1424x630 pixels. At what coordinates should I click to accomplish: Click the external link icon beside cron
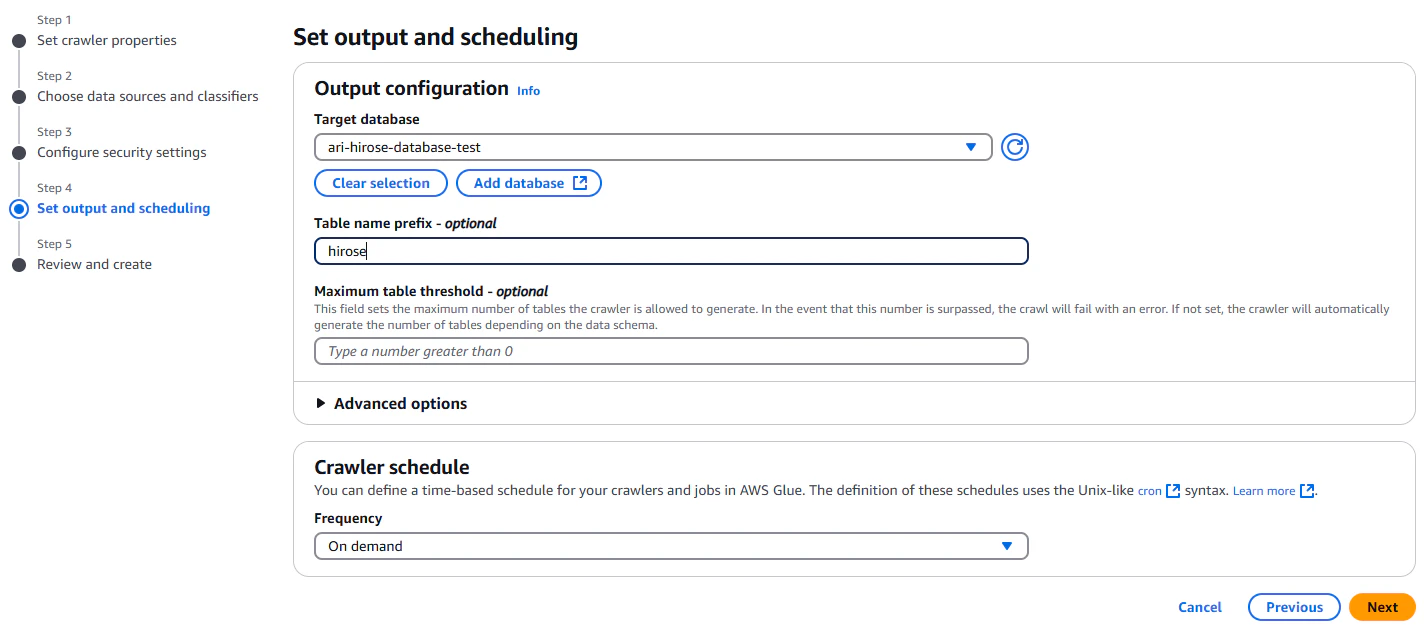click(x=1173, y=491)
